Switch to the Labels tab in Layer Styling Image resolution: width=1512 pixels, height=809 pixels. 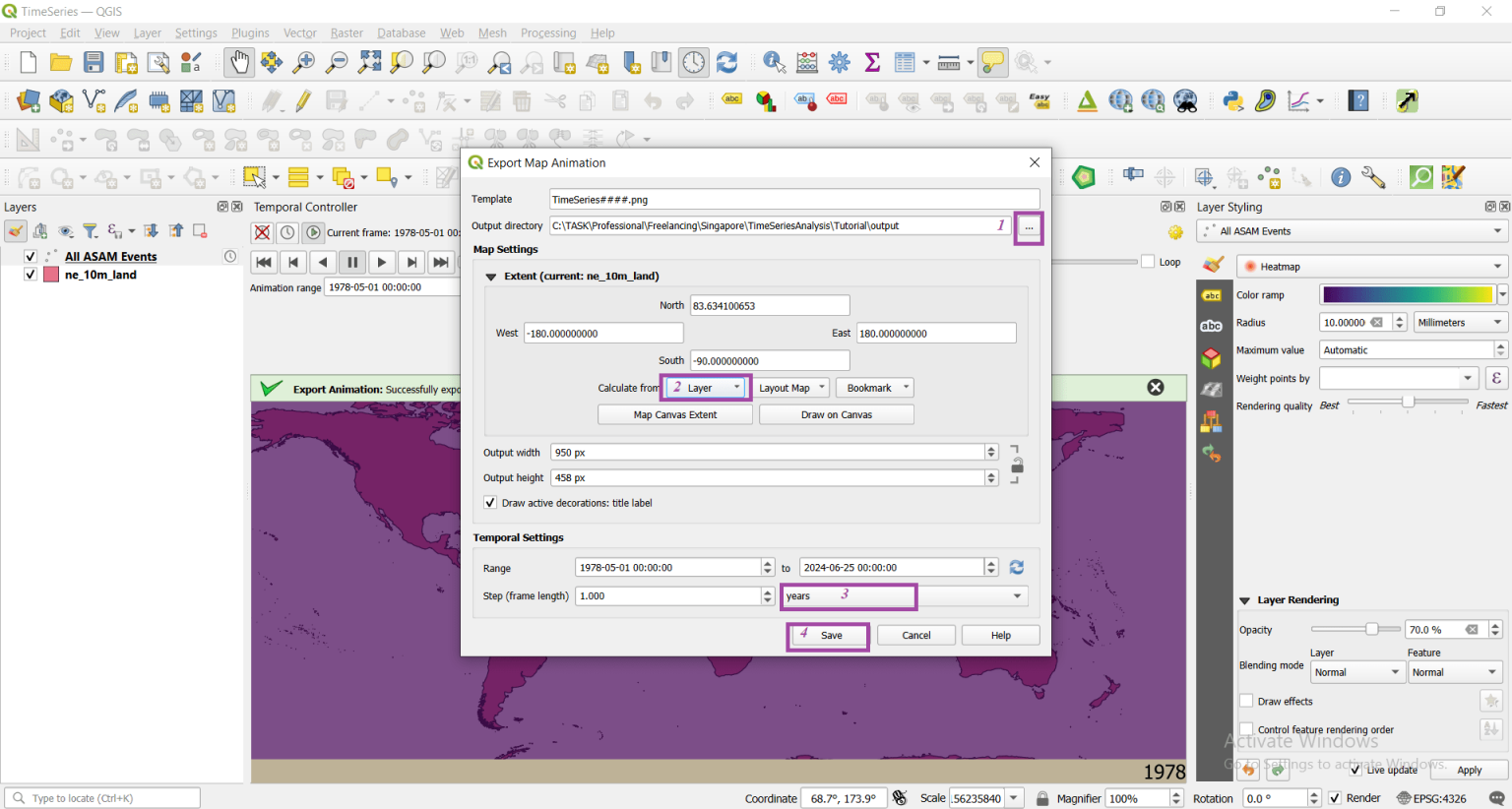(x=1212, y=295)
